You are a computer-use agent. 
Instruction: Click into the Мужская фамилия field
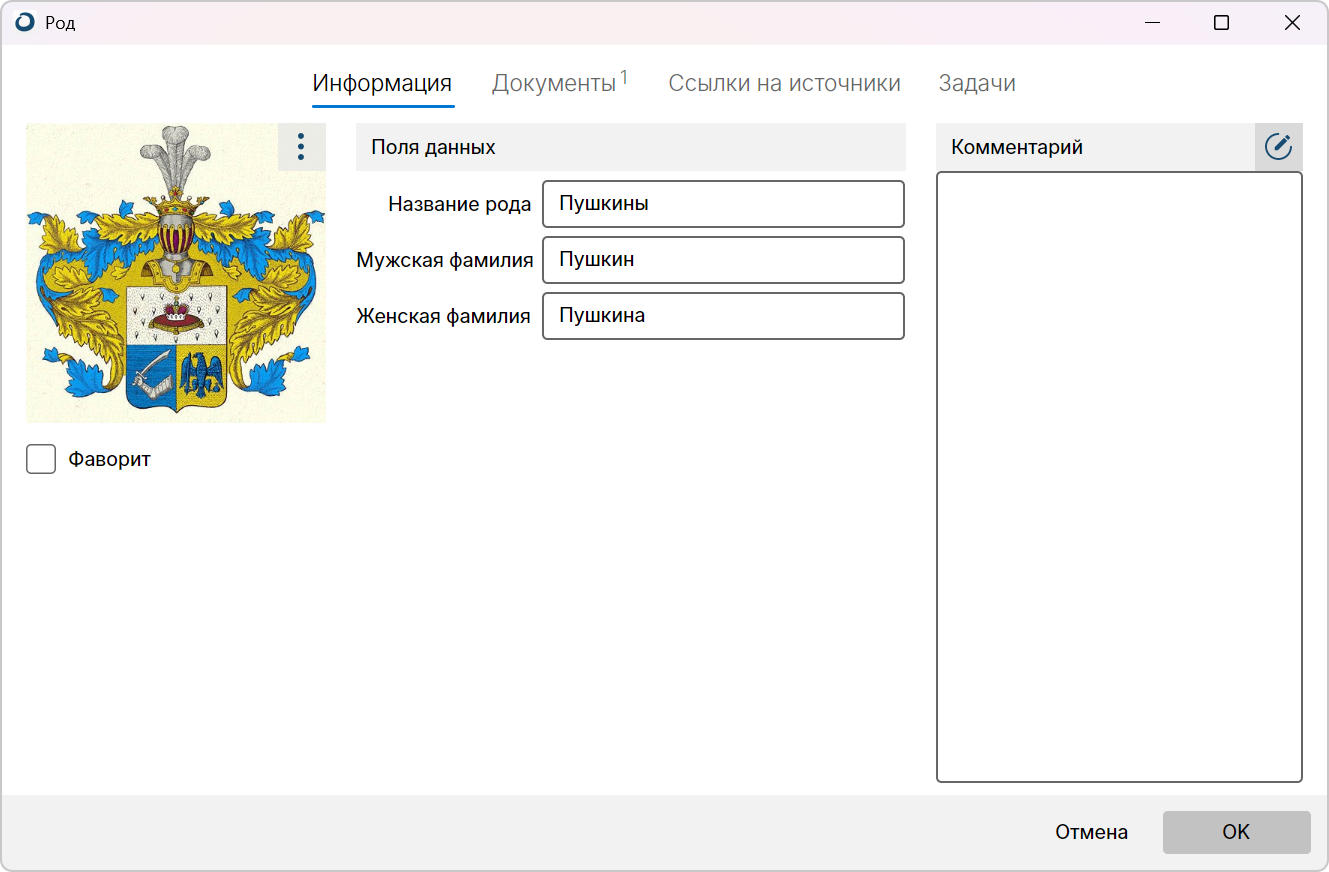coord(723,260)
